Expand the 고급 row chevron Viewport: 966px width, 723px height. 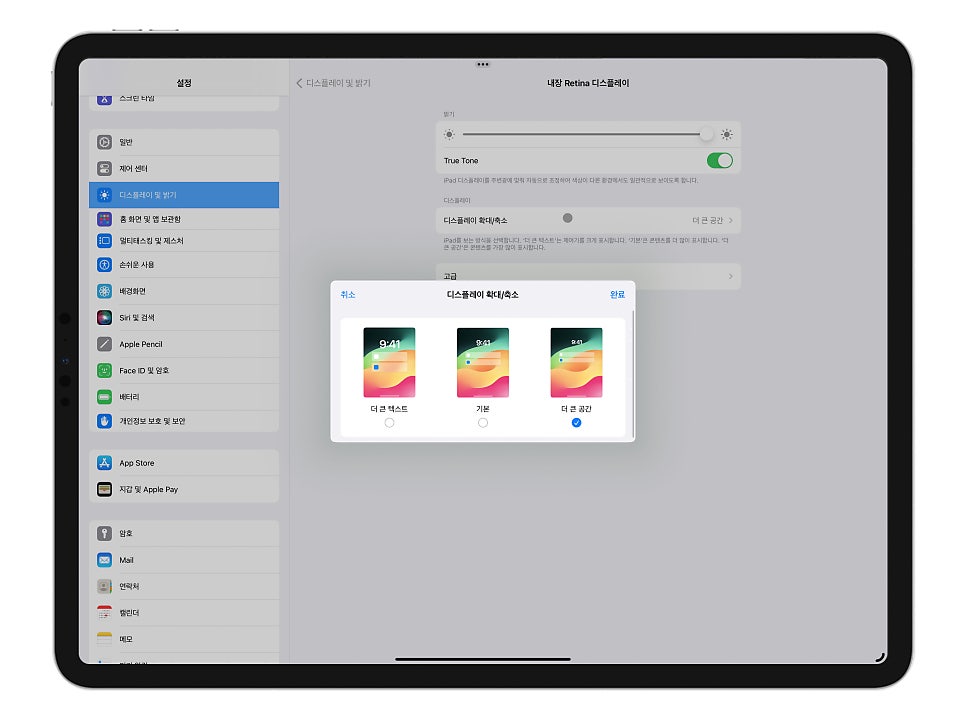[x=731, y=277]
